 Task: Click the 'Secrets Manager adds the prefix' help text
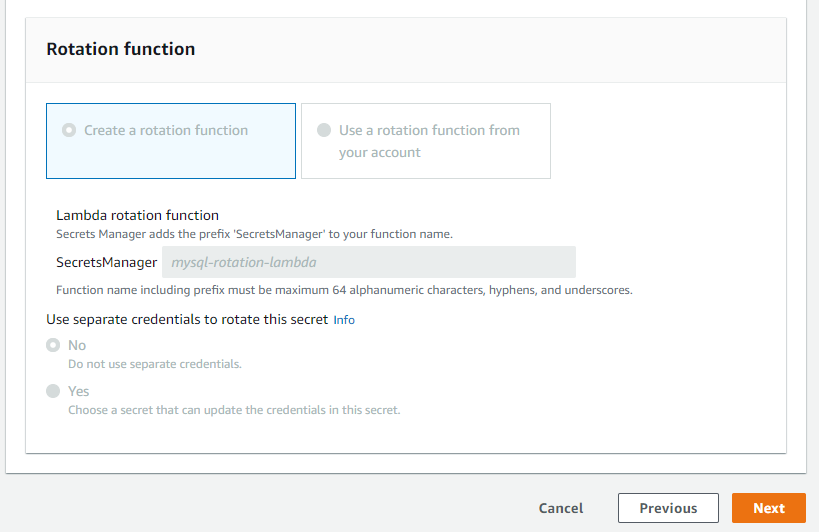coord(254,234)
